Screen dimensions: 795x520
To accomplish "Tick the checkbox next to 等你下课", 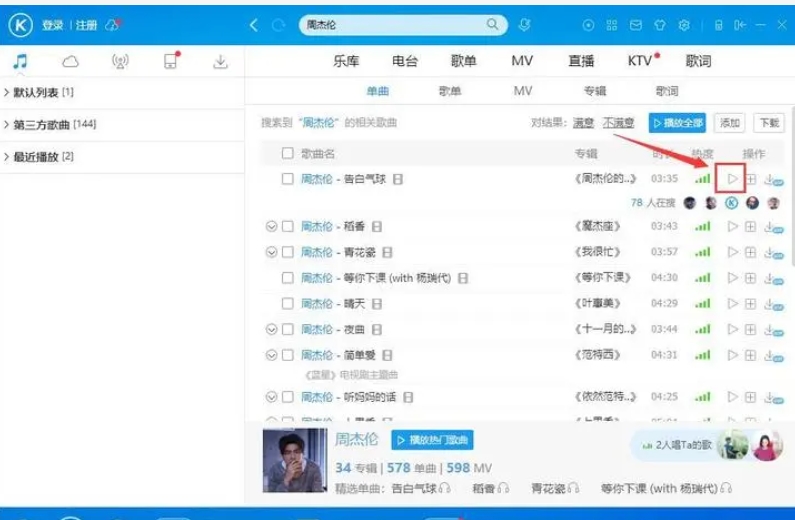I will (x=287, y=278).
